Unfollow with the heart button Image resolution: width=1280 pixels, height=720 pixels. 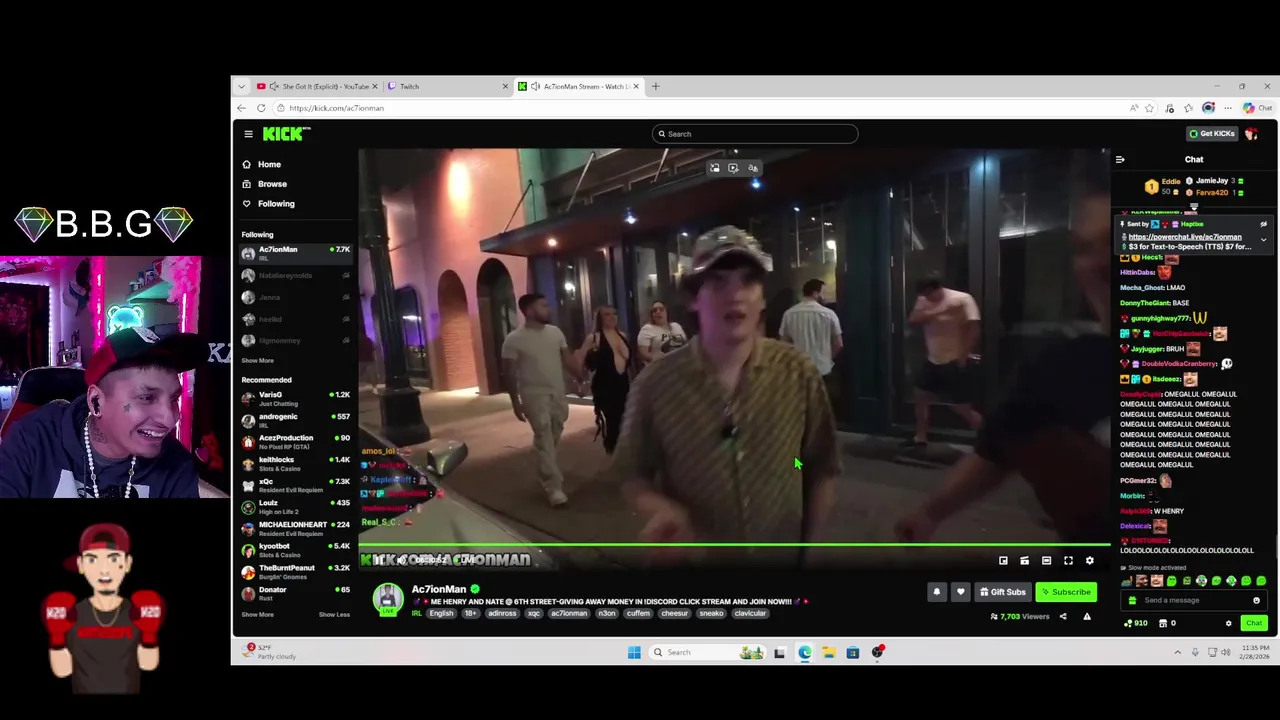[x=961, y=592]
